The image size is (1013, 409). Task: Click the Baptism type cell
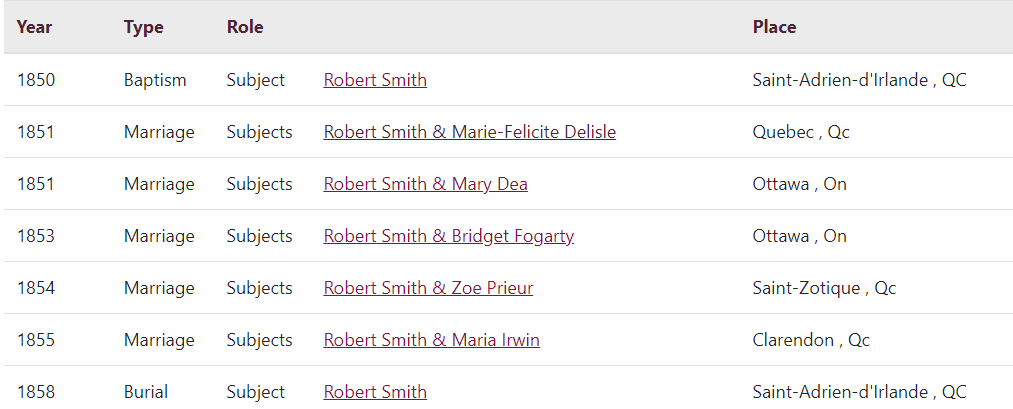155,80
